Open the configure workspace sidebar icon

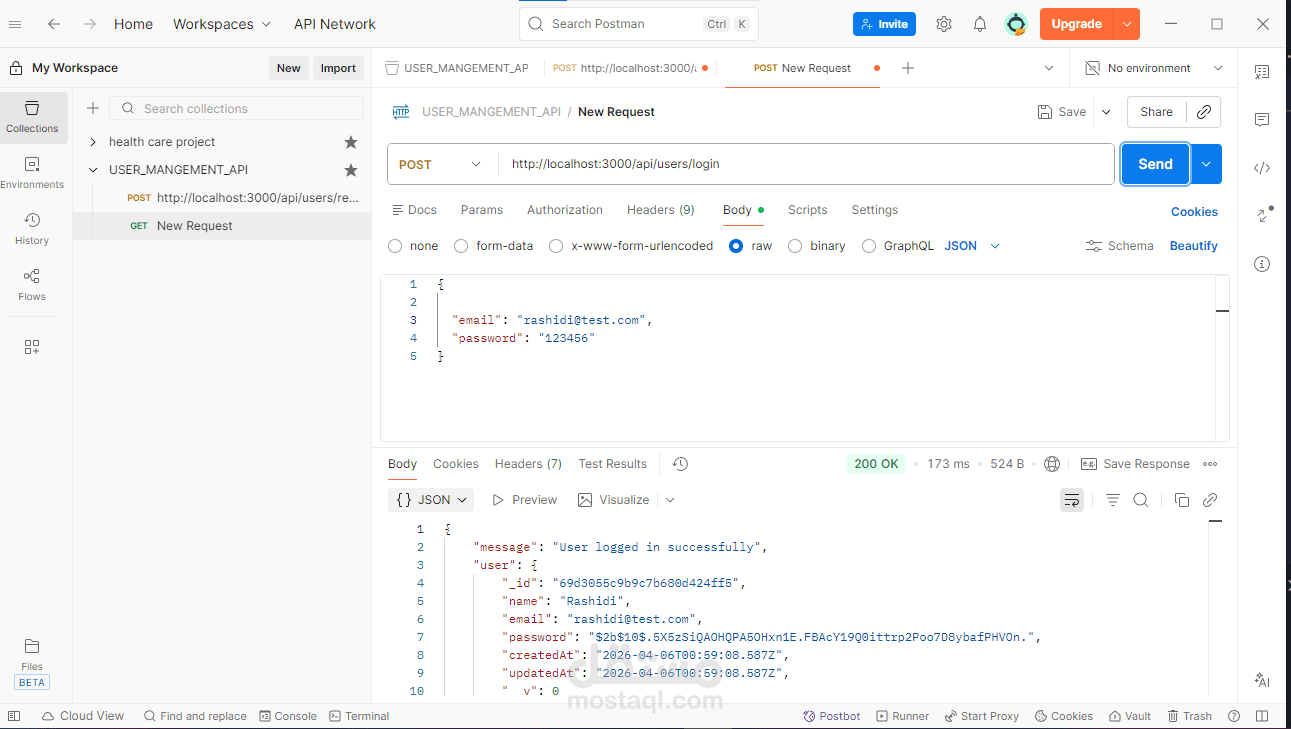coord(32,347)
